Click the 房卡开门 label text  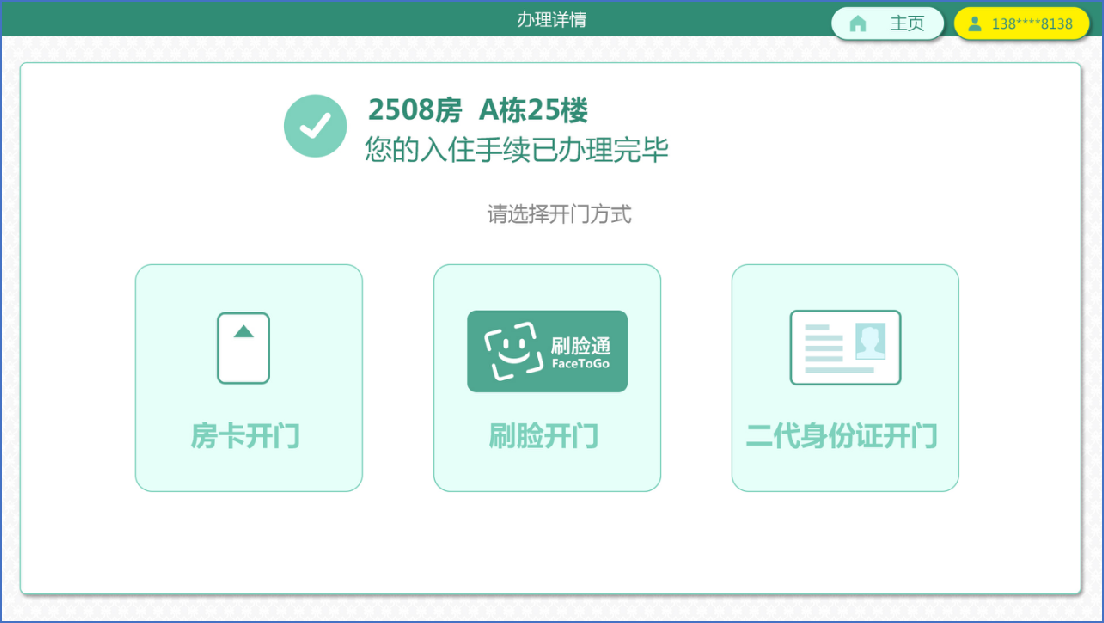(245, 436)
